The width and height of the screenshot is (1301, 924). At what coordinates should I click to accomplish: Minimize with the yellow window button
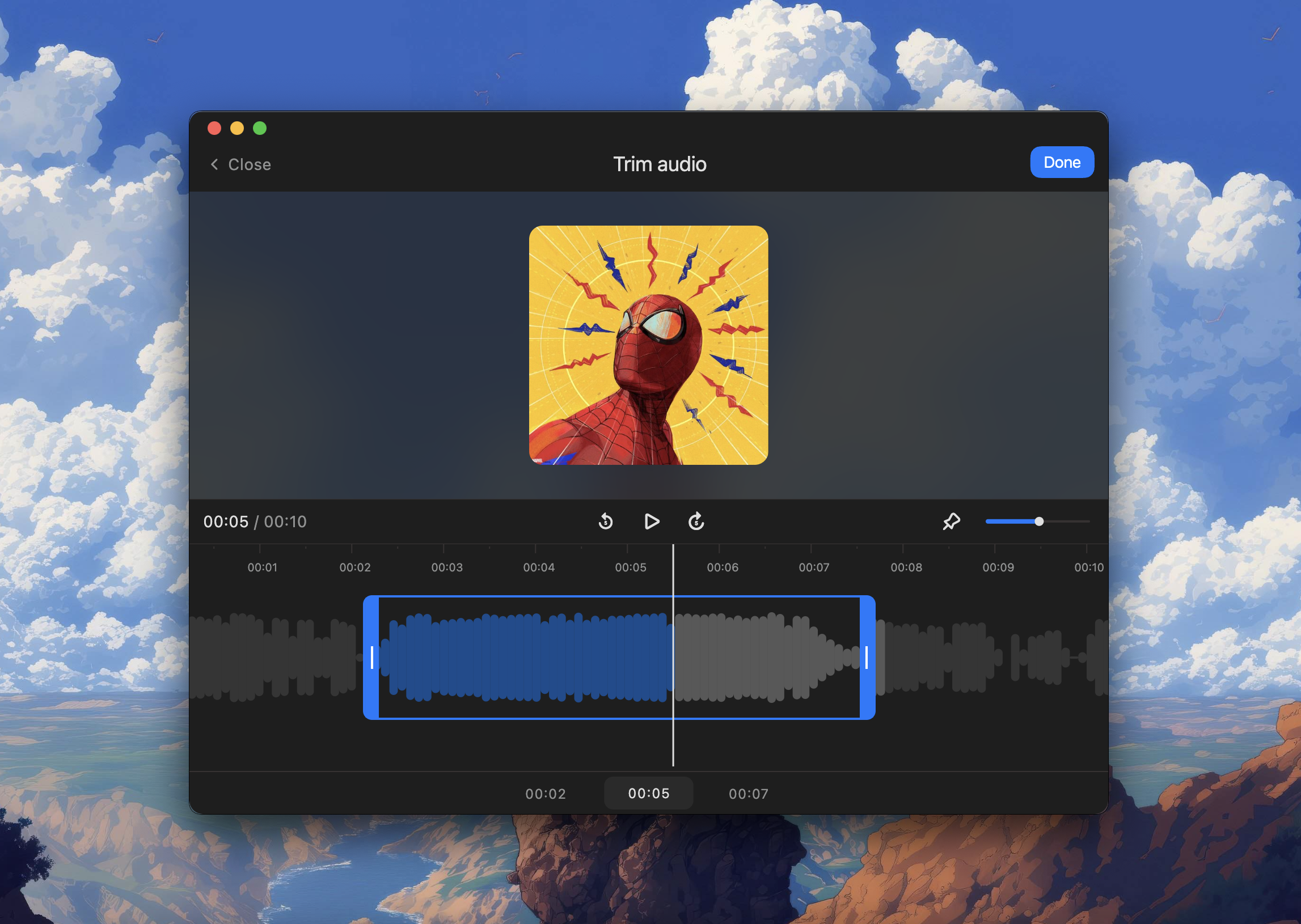237,128
